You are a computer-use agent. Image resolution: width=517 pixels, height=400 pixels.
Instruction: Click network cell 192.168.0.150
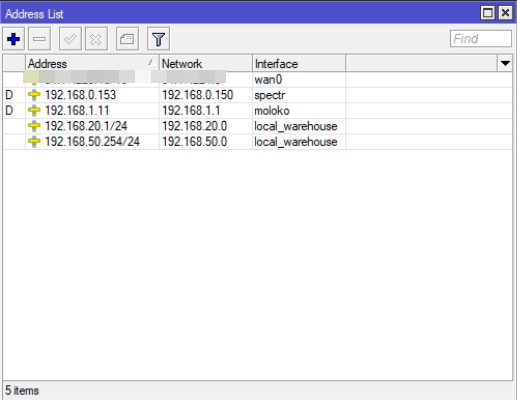pos(198,95)
